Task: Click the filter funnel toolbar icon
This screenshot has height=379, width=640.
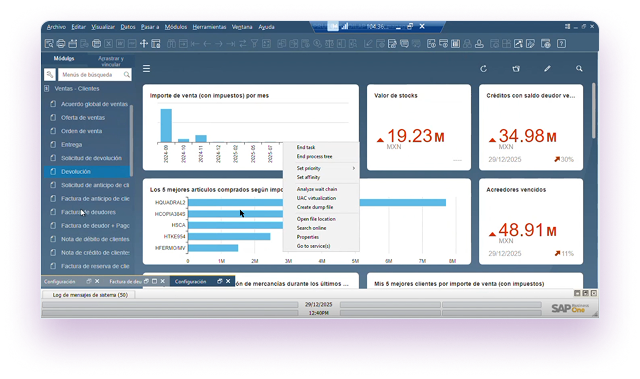Action: [254, 44]
